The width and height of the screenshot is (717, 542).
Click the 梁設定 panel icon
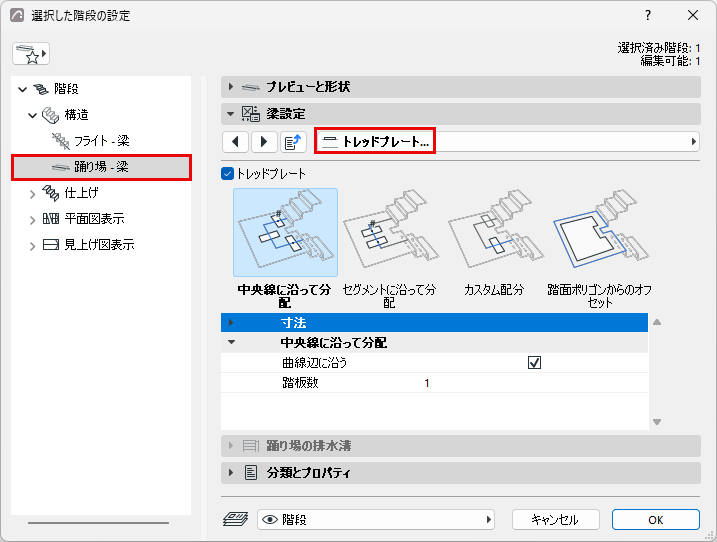(251, 113)
